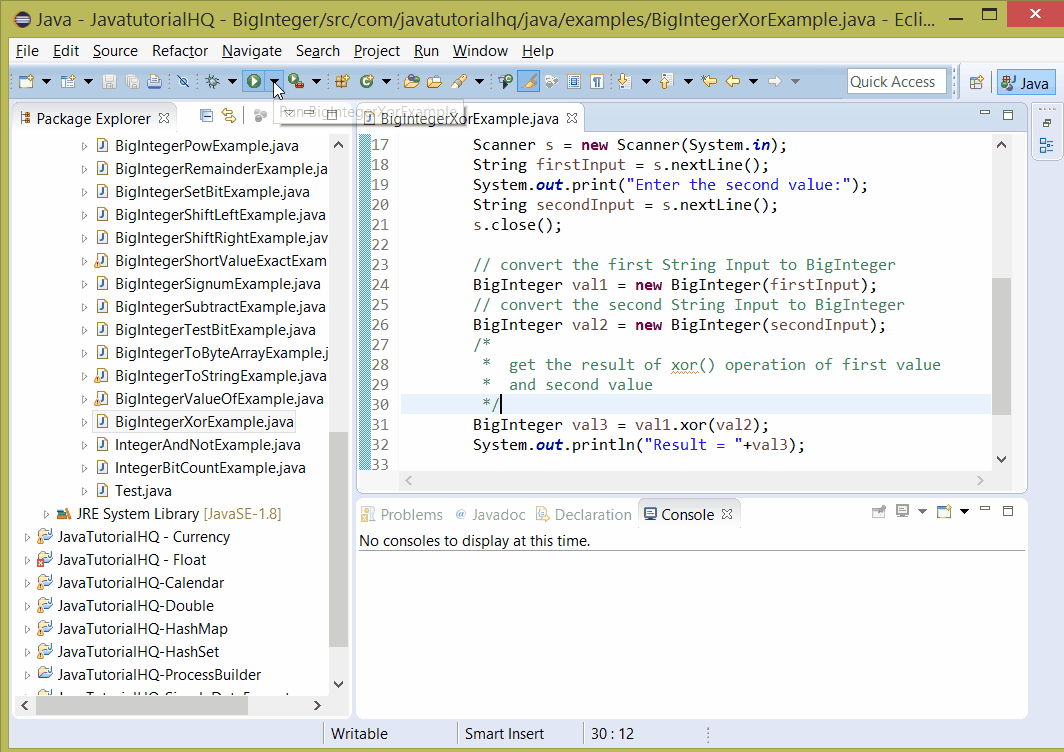Click the Next Annotation toolbar icon
The height and width of the screenshot is (752, 1064).
623,80
